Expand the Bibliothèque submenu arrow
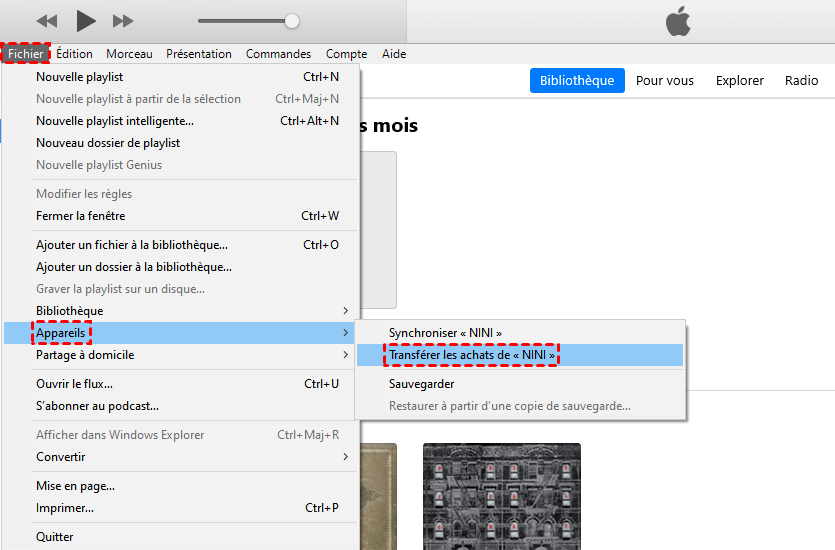This screenshot has width=835, height=550. [x=346, y=311]
